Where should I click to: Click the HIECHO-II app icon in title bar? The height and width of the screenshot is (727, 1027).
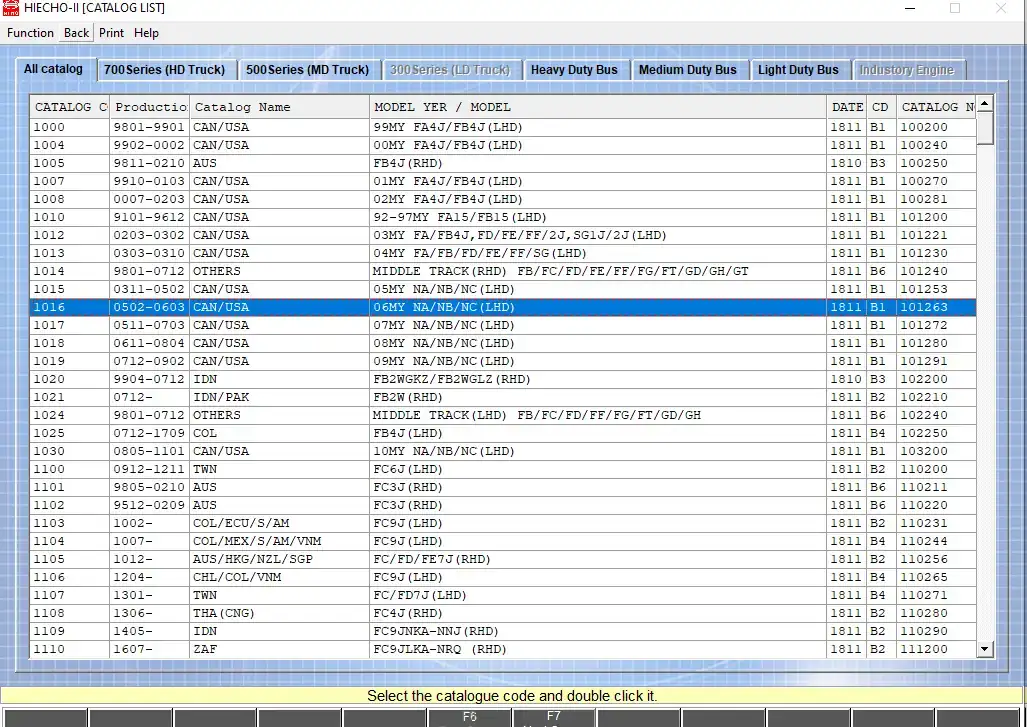point(10,9)
